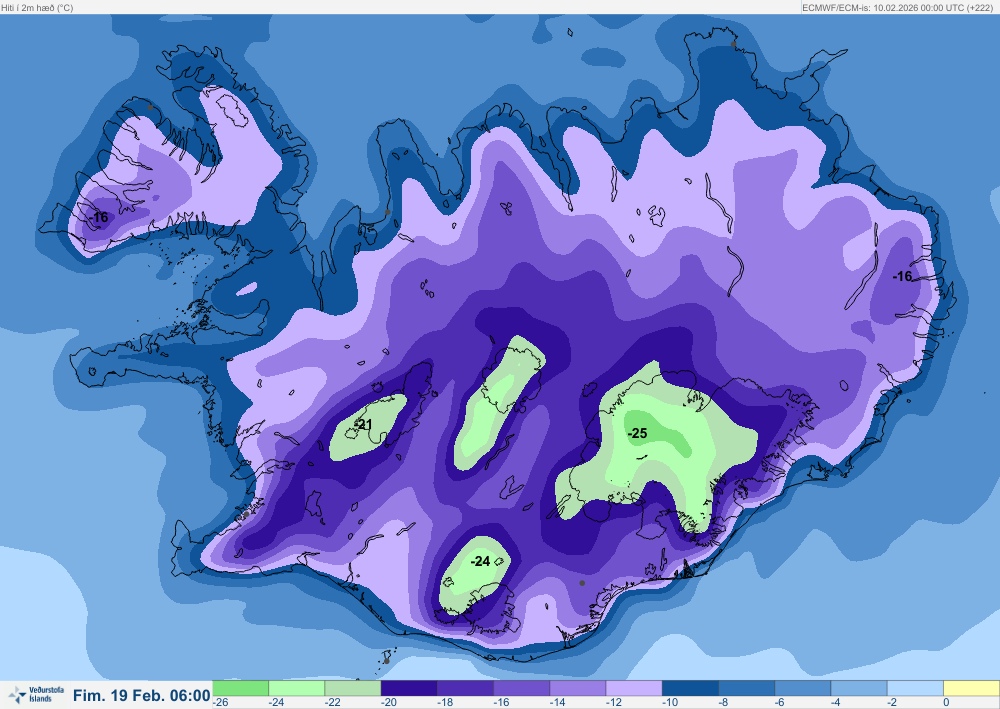Pick the light blue swatch between -4 and -2
Image resolution: width=1000 pixels, height=709 pixels.
click(858, 688)
